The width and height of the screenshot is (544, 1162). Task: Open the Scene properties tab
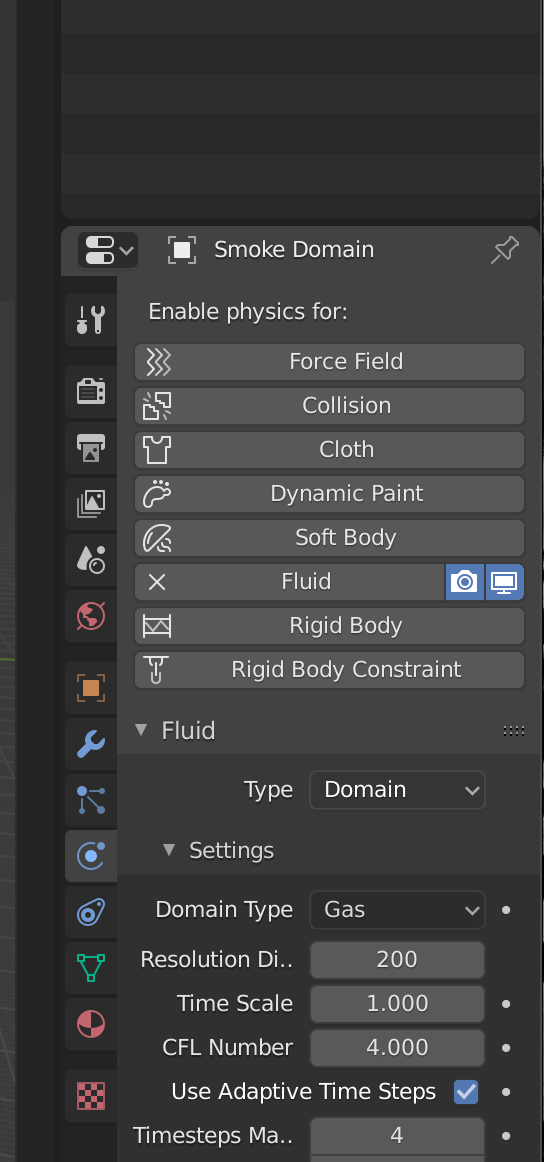click(91, 560)
